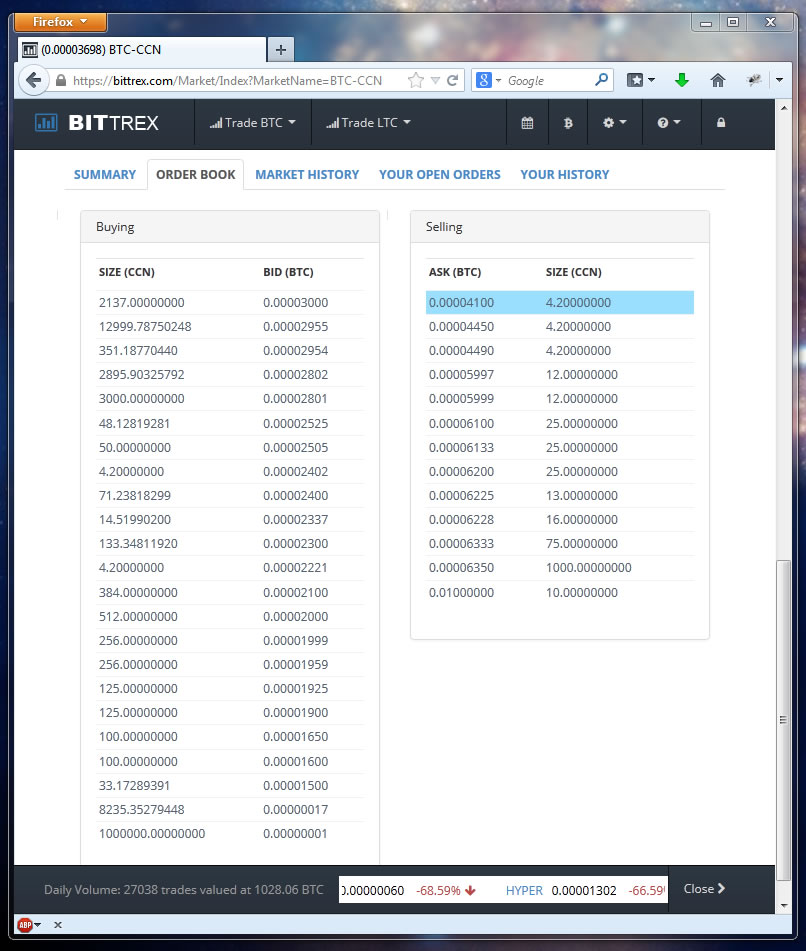806x951 pixels.
Task: Click ask price 0.00004450
Action: pos(462,326)
